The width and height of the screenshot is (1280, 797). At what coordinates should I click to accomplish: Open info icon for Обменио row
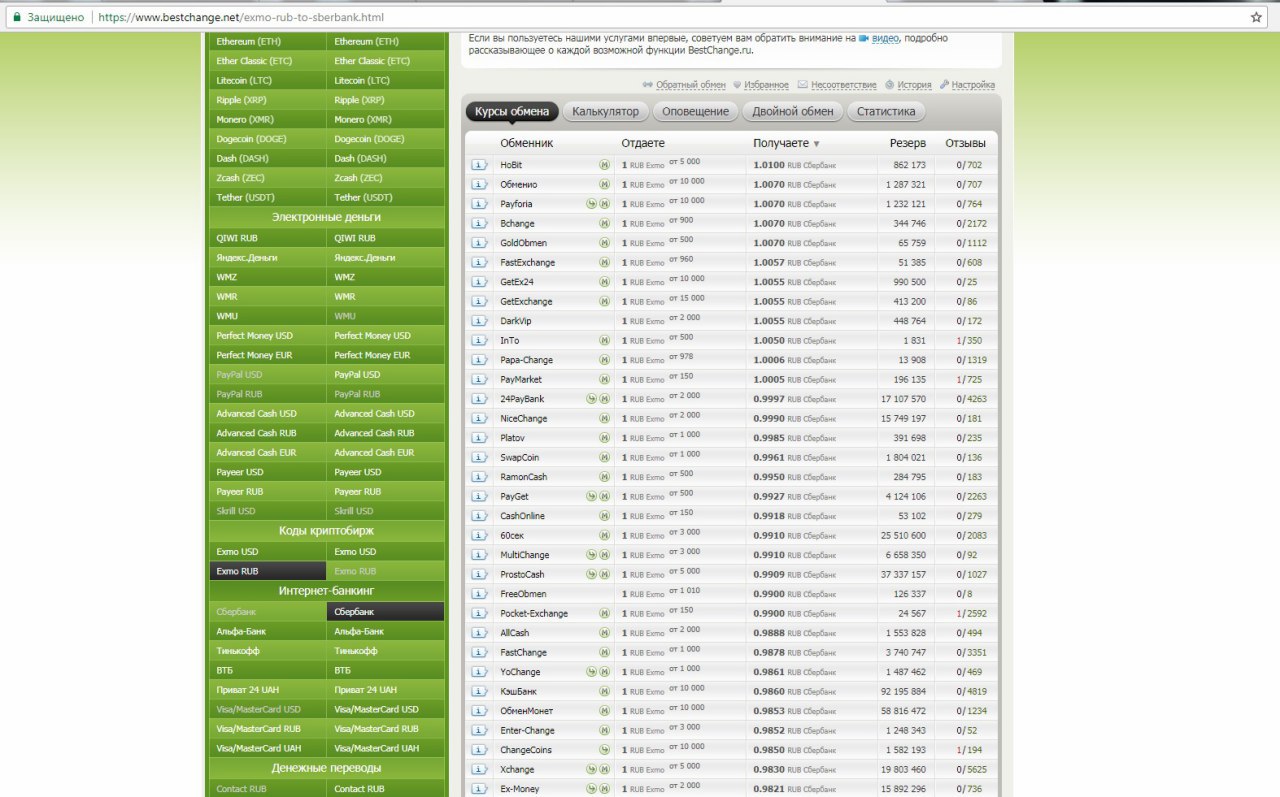(x=479, y=185)
